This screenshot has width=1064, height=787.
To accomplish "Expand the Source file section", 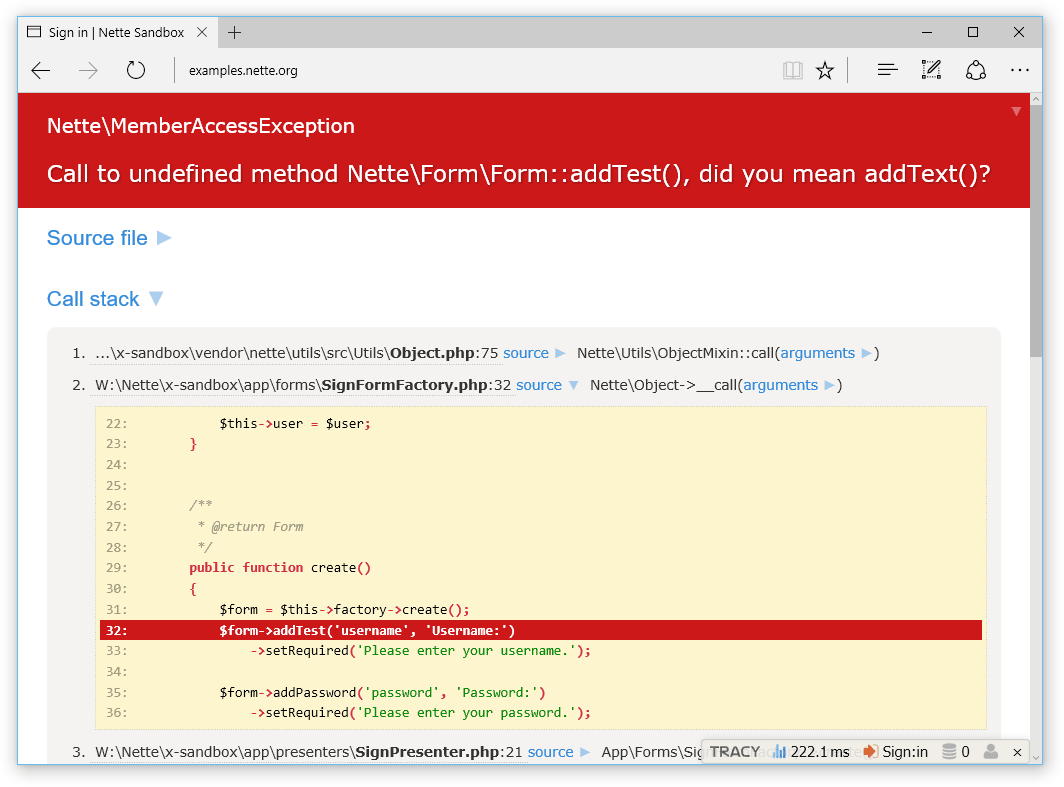I will click(109, 238).
